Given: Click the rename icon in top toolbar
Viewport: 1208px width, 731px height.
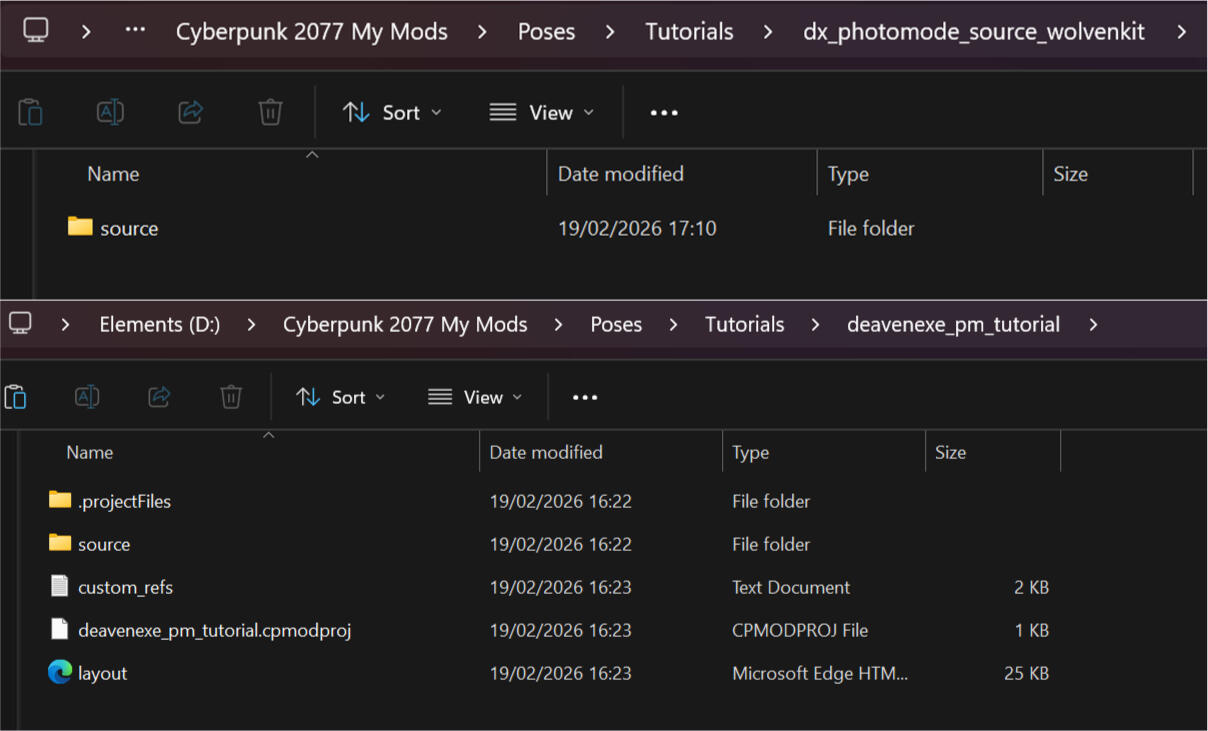Looking at the screenshot, I should pos(110,112).
